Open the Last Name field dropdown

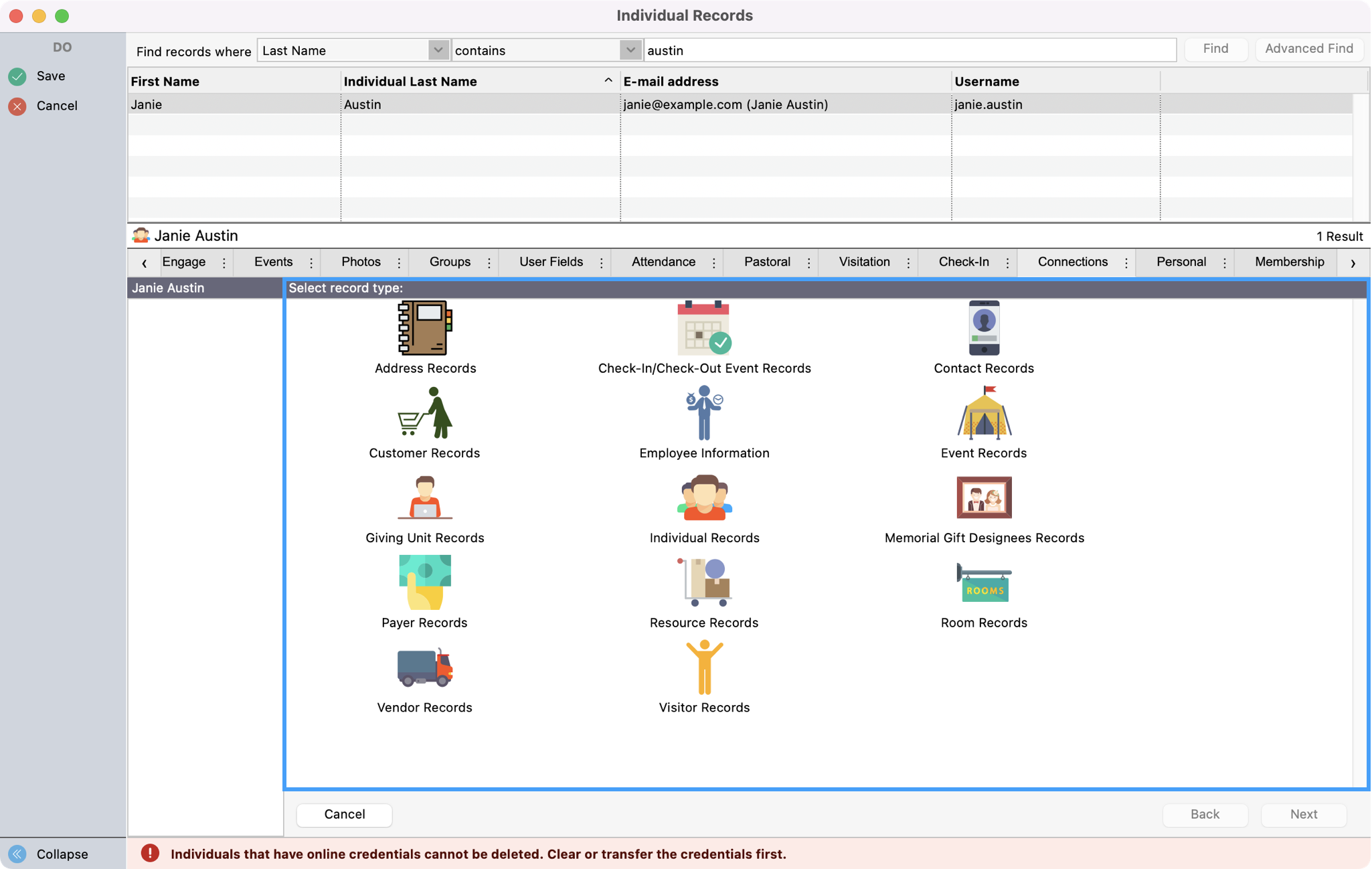(437, 50)
